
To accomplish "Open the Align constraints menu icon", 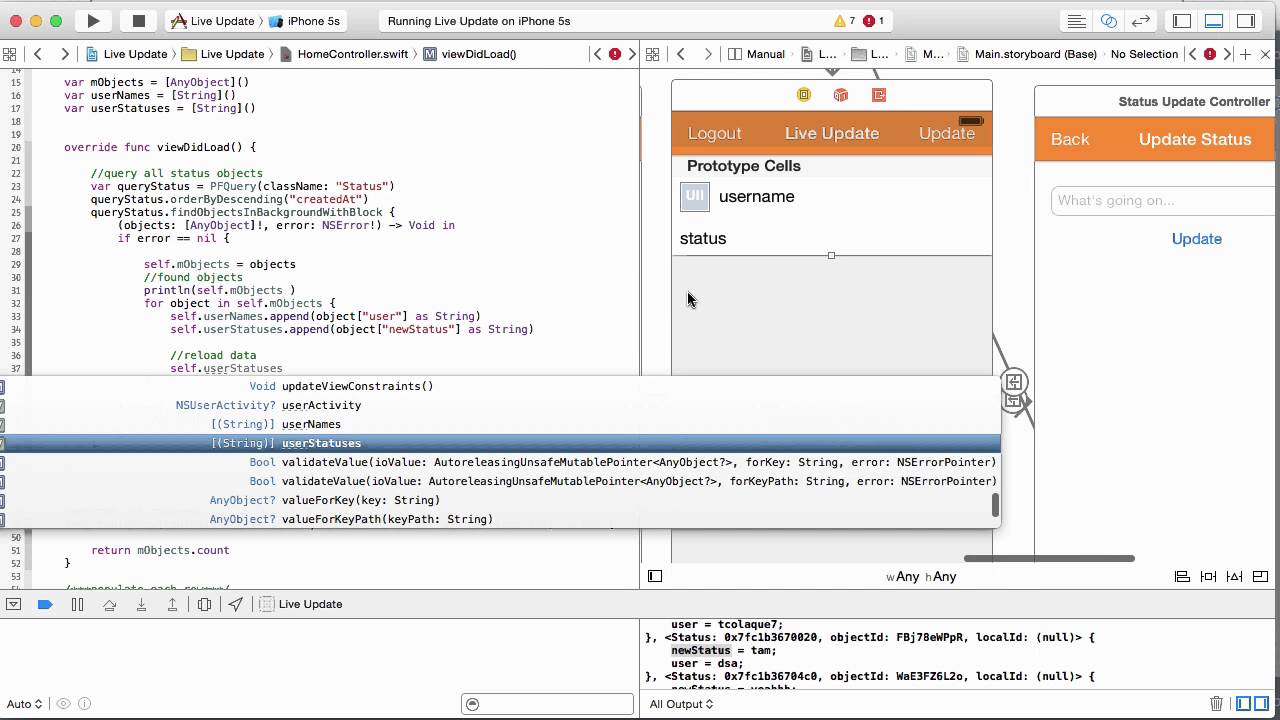I will pos(1182,576).
